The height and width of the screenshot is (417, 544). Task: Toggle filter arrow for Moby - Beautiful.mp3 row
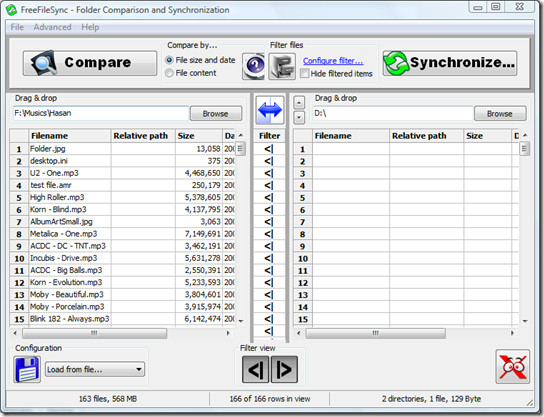click(x=269, y=295)
